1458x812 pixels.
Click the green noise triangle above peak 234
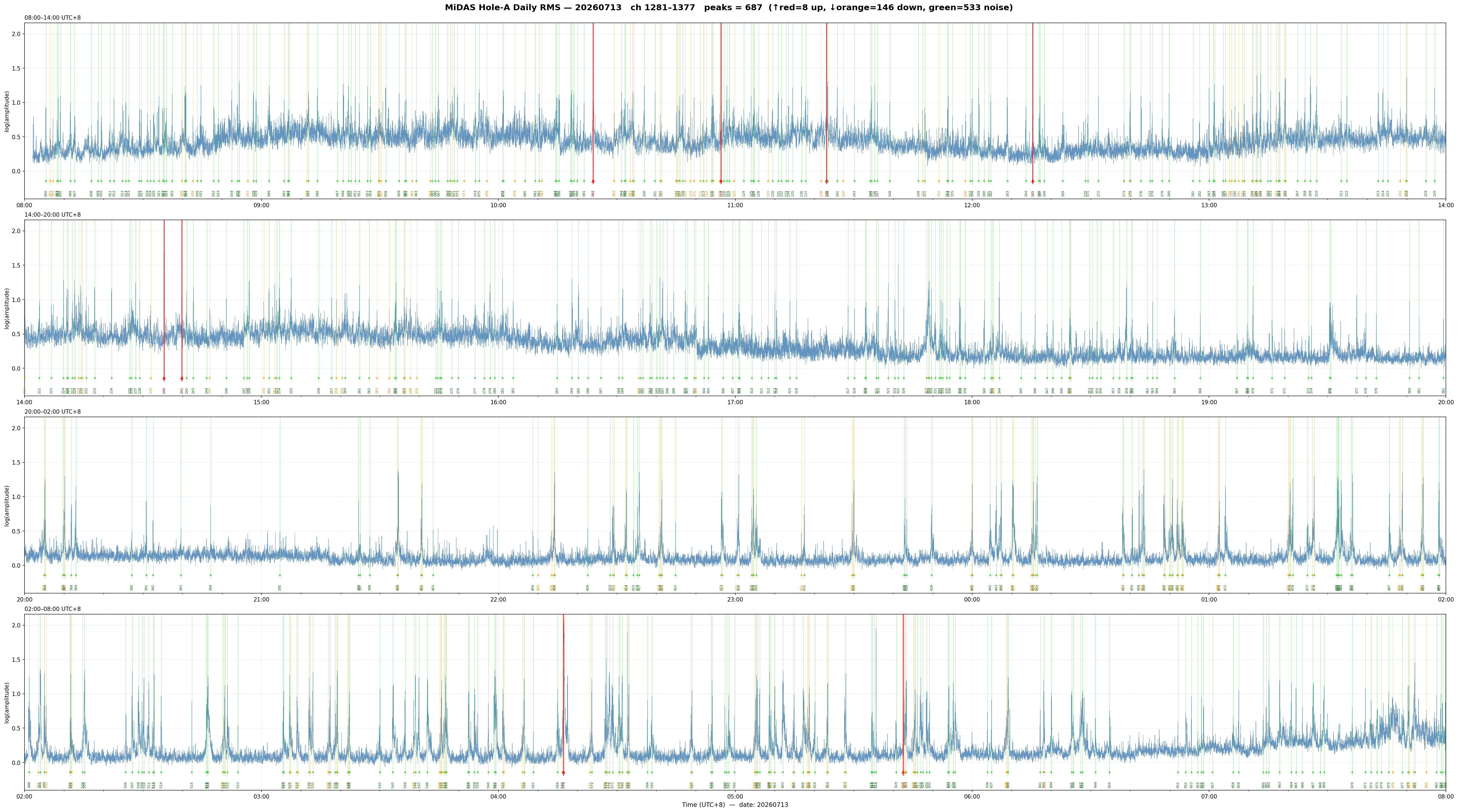pyautogui.click(x=111, y=377)
